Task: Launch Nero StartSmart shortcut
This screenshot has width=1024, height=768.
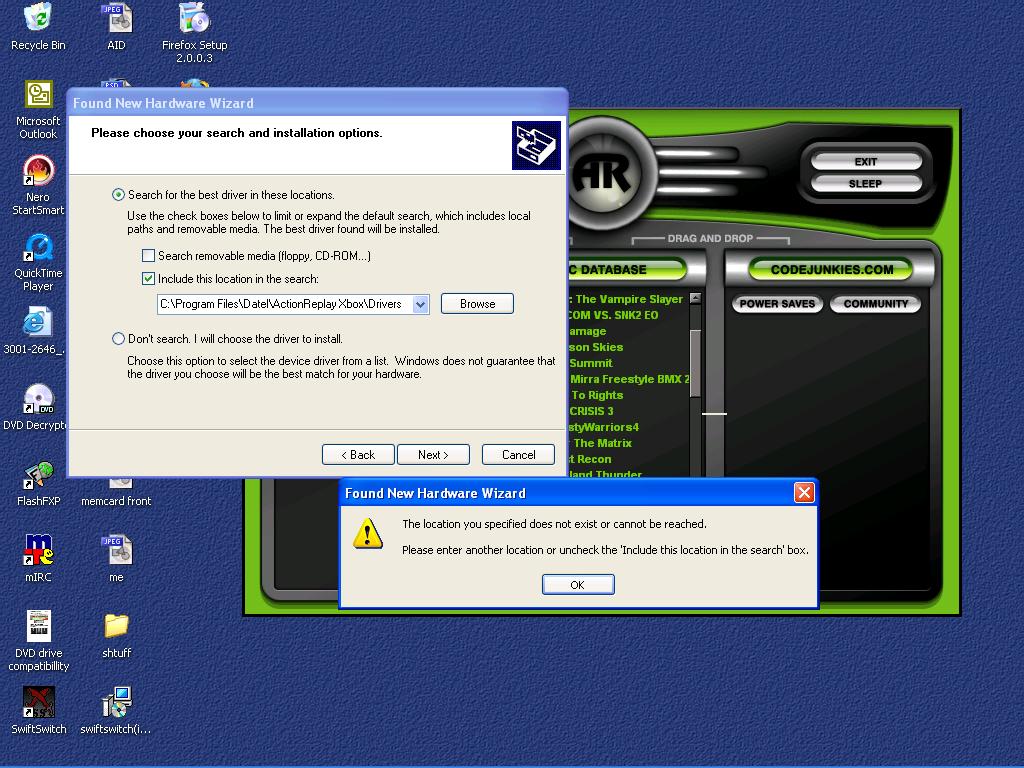Action: pyautogui.click(x=38, y=172)
